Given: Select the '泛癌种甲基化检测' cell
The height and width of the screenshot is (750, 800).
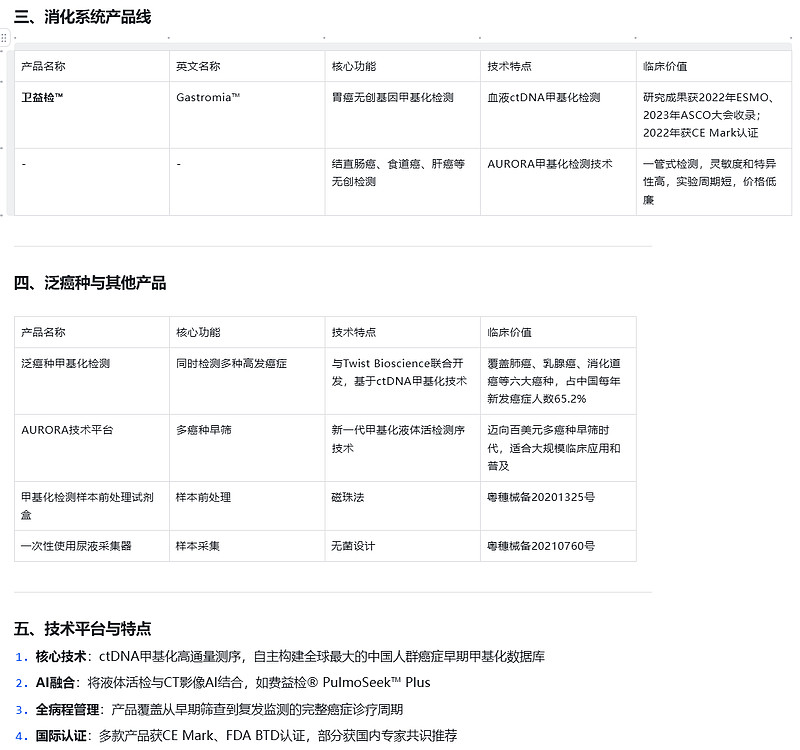Looking at the screenshot, I should (92, 381).
